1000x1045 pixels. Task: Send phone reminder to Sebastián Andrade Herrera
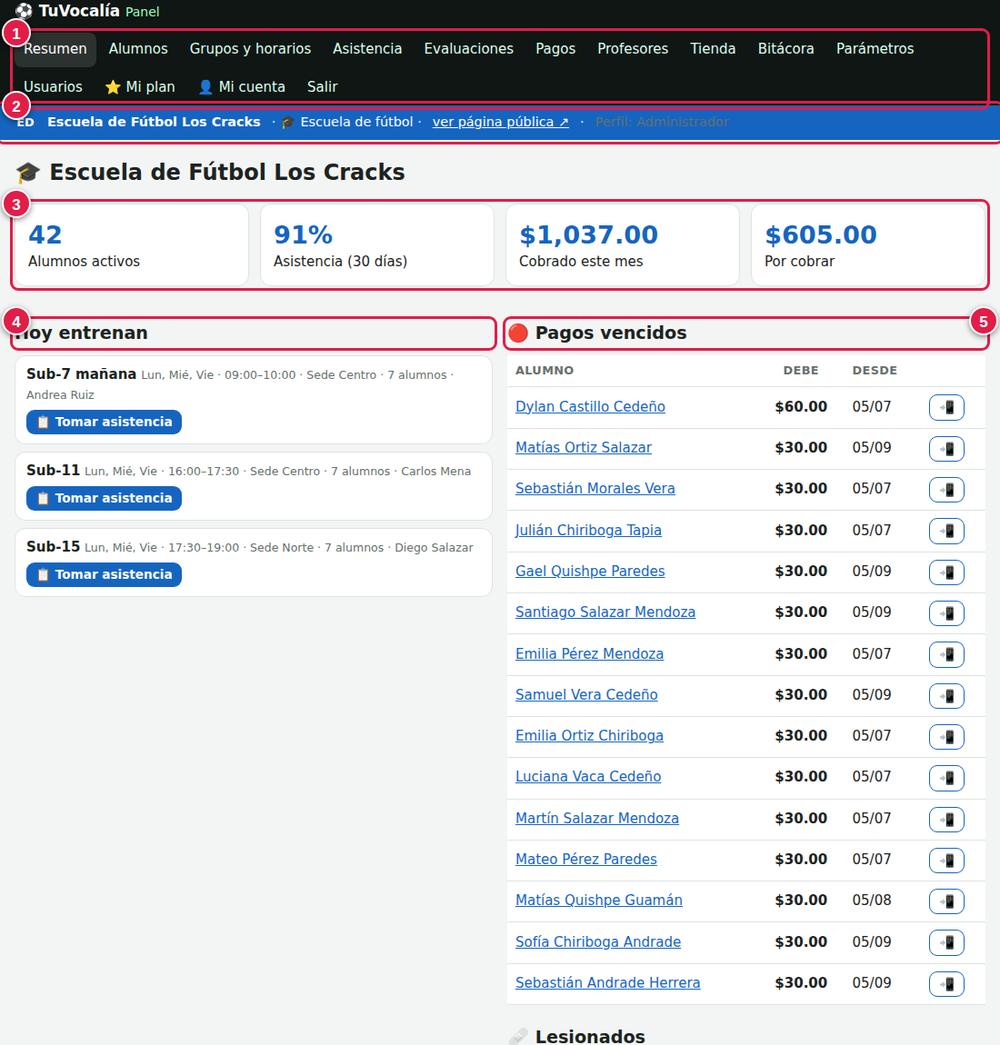[x=947, y=984]
